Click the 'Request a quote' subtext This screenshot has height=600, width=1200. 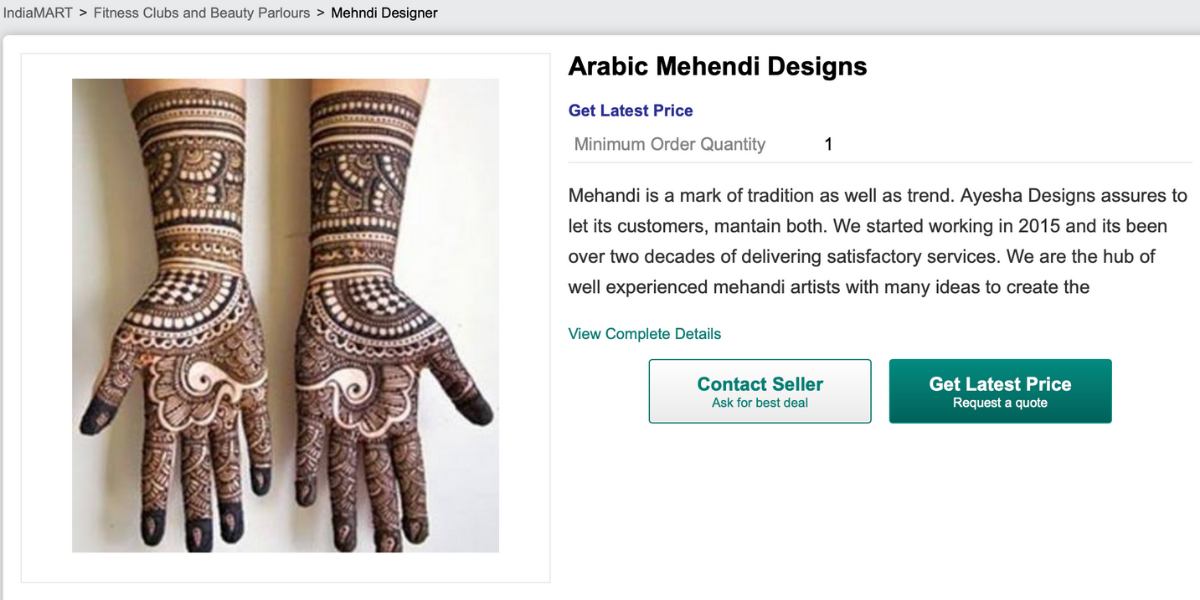click(x=1000, y=403)
